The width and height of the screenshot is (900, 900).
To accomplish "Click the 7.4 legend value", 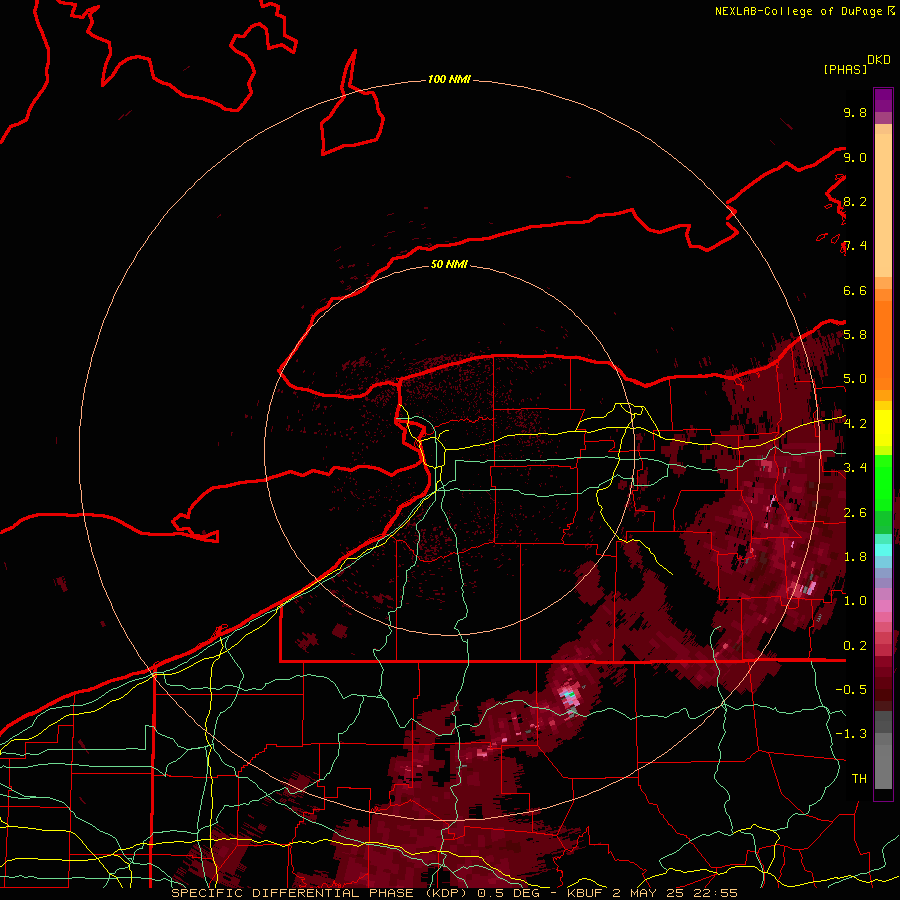I will (855, 246).
